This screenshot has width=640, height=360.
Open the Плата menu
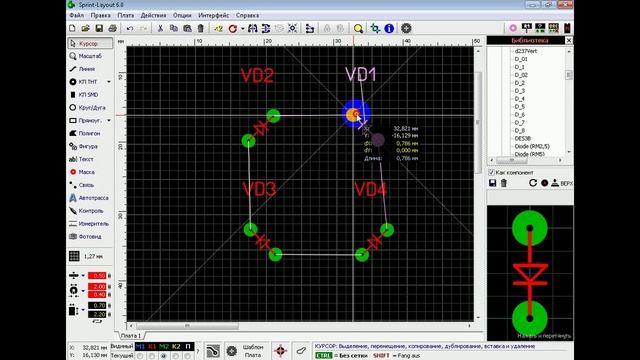(125, 15)
